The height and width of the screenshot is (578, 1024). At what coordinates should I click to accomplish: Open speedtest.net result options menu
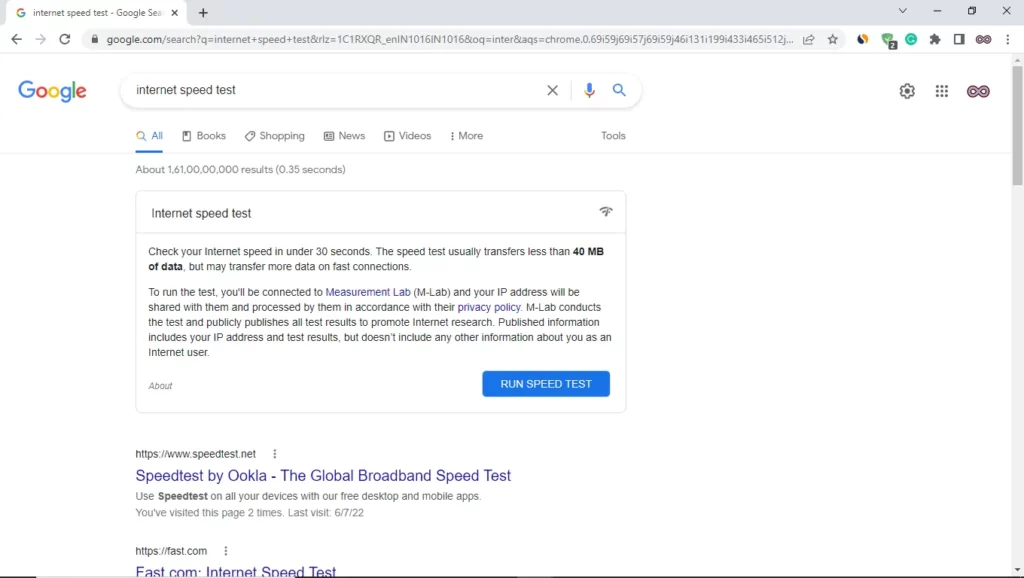coord(274,454)
